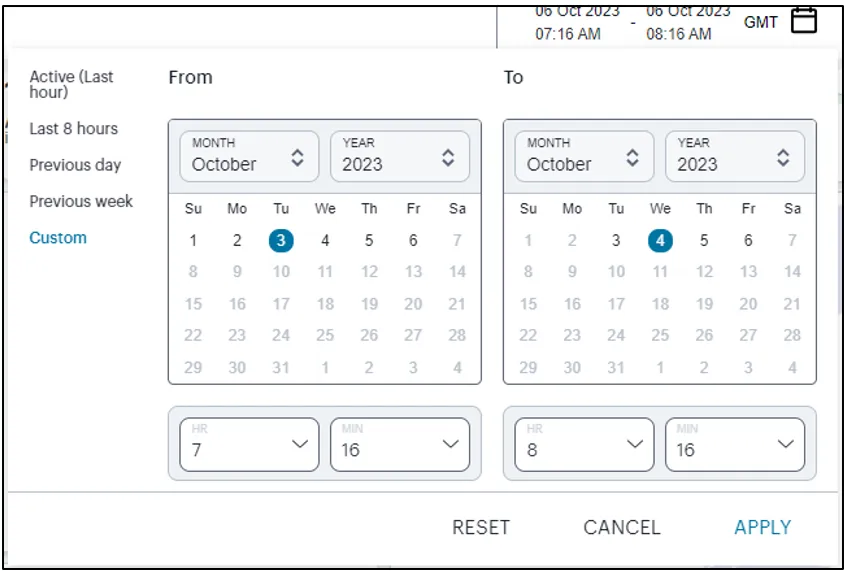Image resolution: width=844 pixels, height=571 pixels.
Task: Select day 1 in the From calendar
Action: (193, 241)
